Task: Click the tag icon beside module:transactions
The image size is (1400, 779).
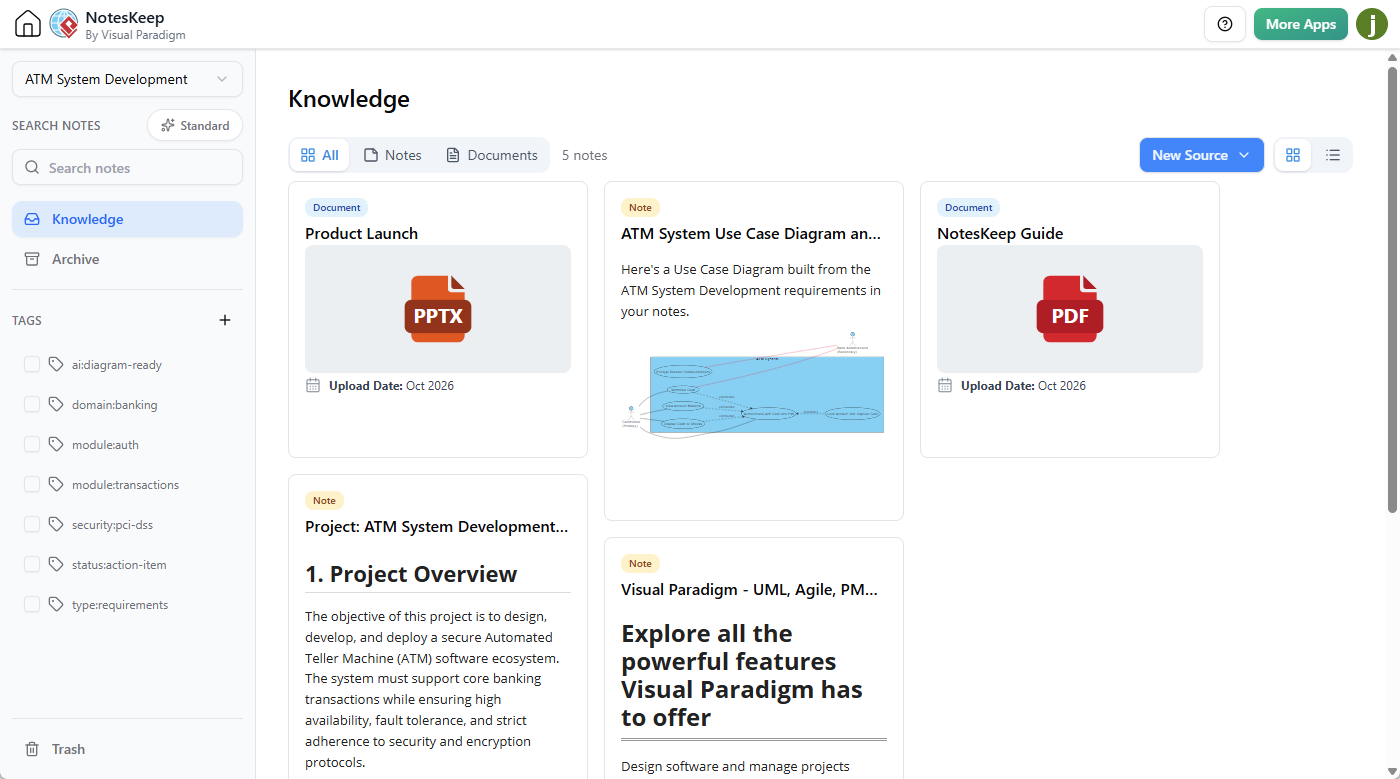Action: 56,484
